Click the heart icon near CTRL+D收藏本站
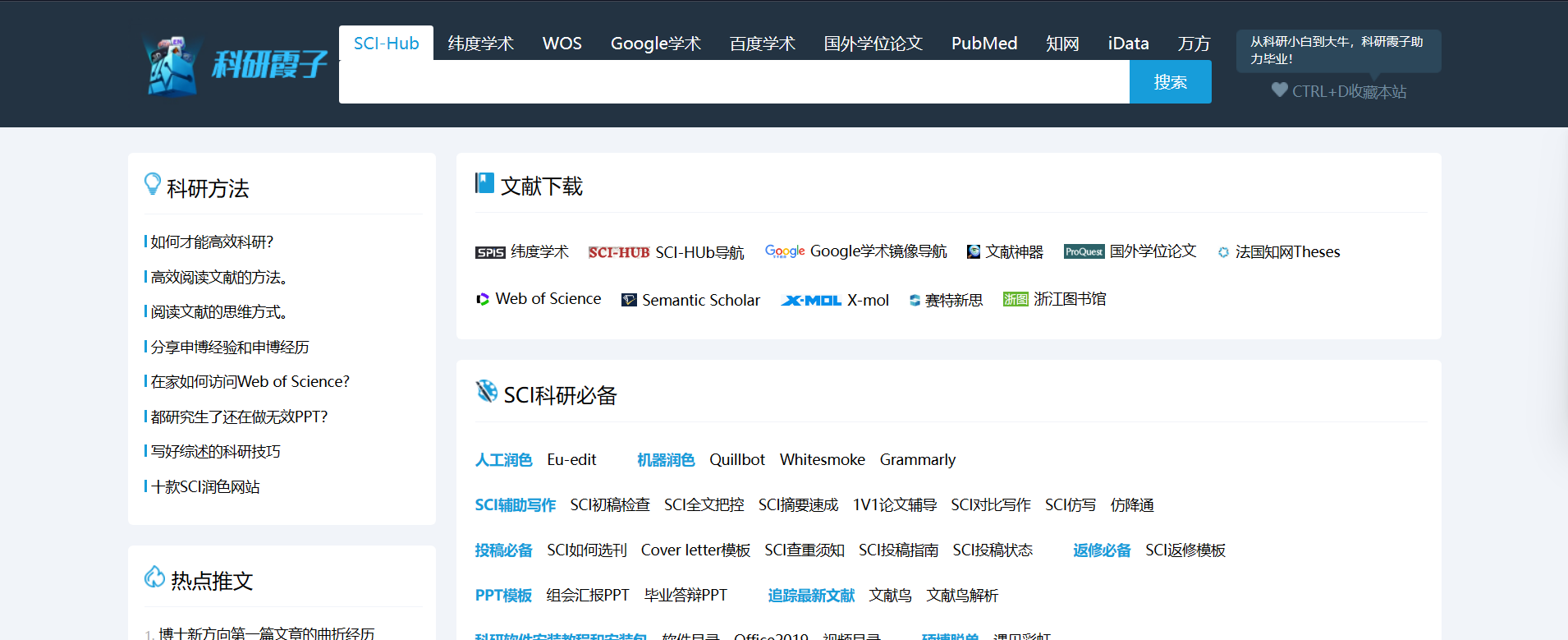The height and width of the screenshot is (640, 1568). (x=1279, y=90)
